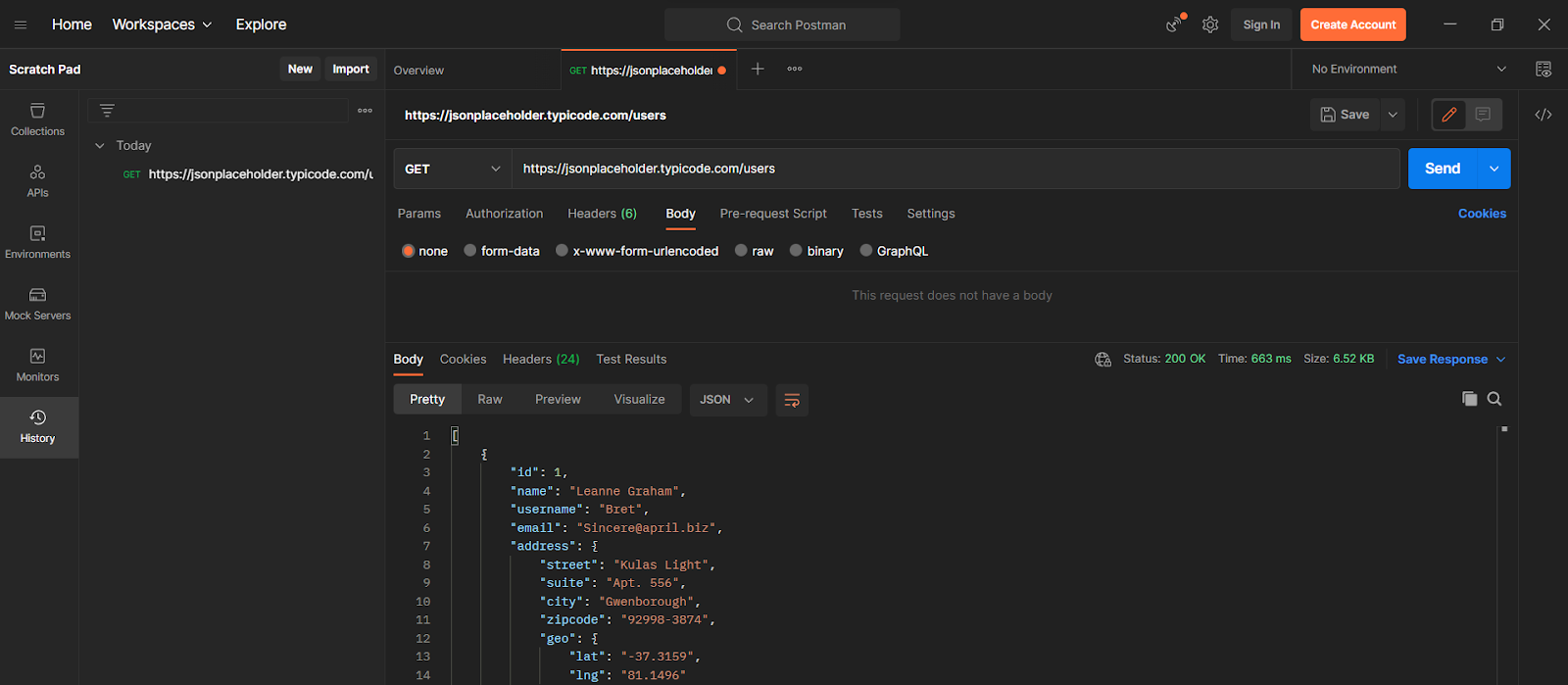Open GET jsonplaceholder history entry
1568x685 pixels.
tap(247, 174)
